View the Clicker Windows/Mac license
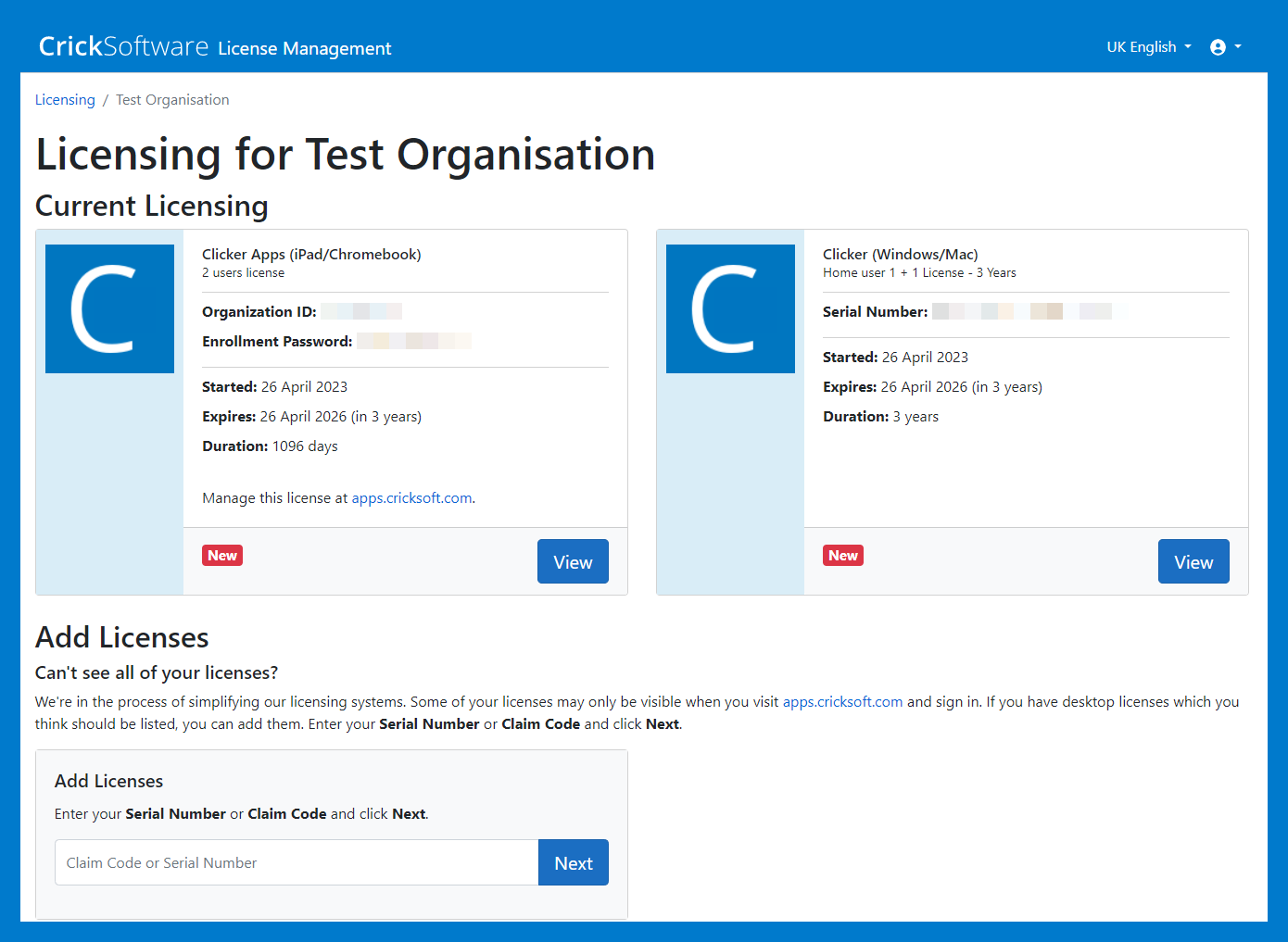 click(x=1193, y=561)
